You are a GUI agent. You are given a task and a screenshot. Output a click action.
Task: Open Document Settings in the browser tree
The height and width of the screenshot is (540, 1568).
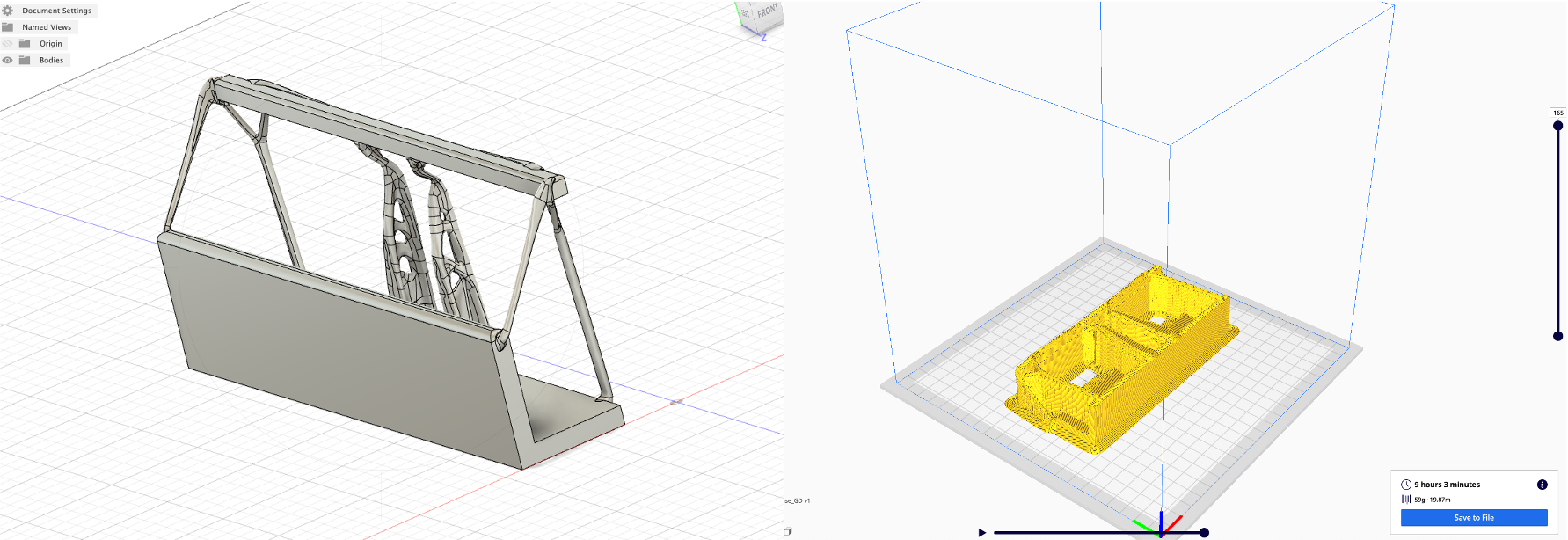pos(56,11)
